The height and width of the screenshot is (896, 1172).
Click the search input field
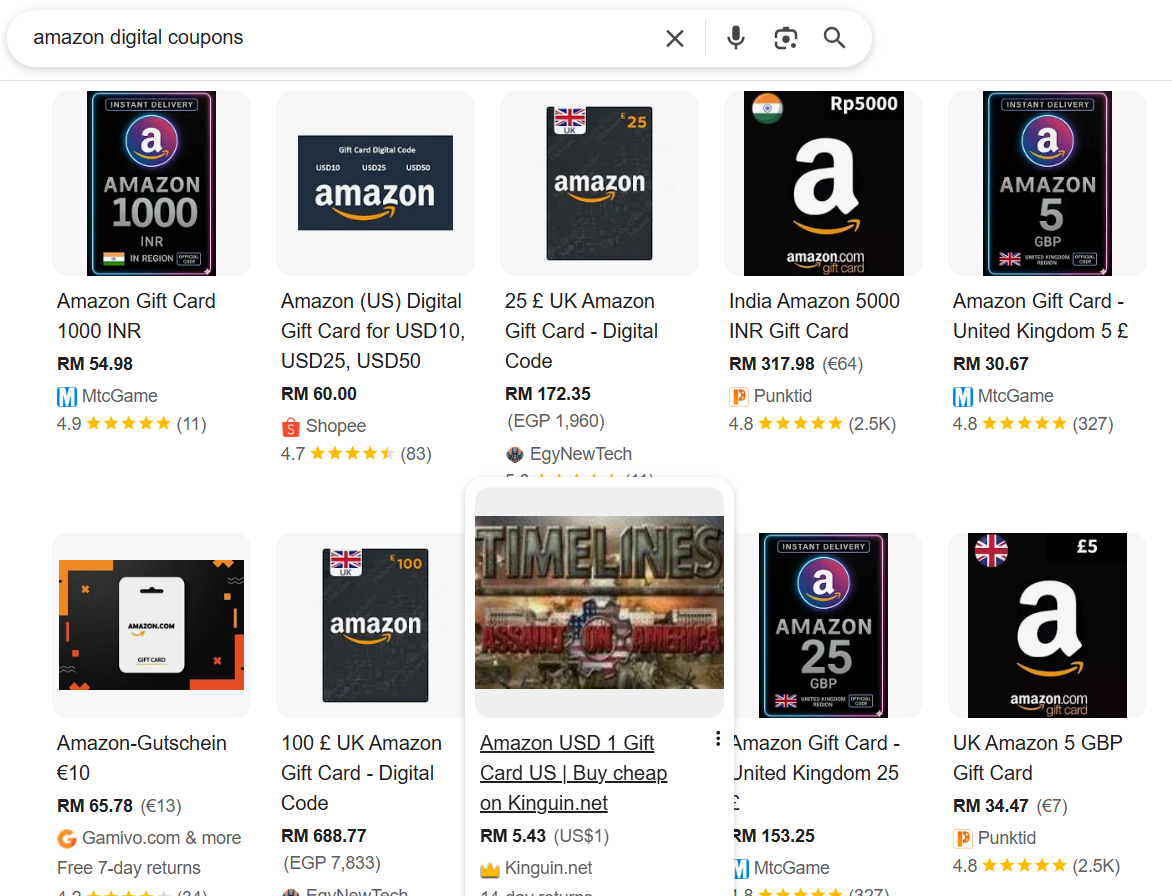tap(300, 37)
